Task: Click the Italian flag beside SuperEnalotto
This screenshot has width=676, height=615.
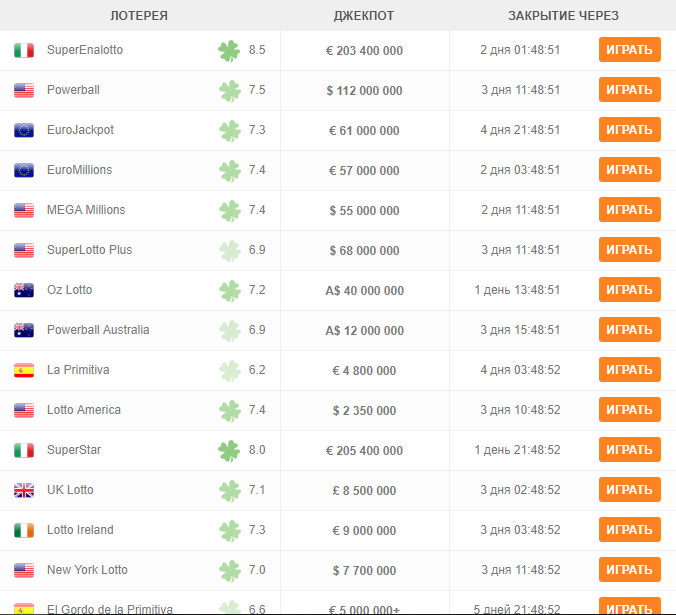Action: [24, 50]
